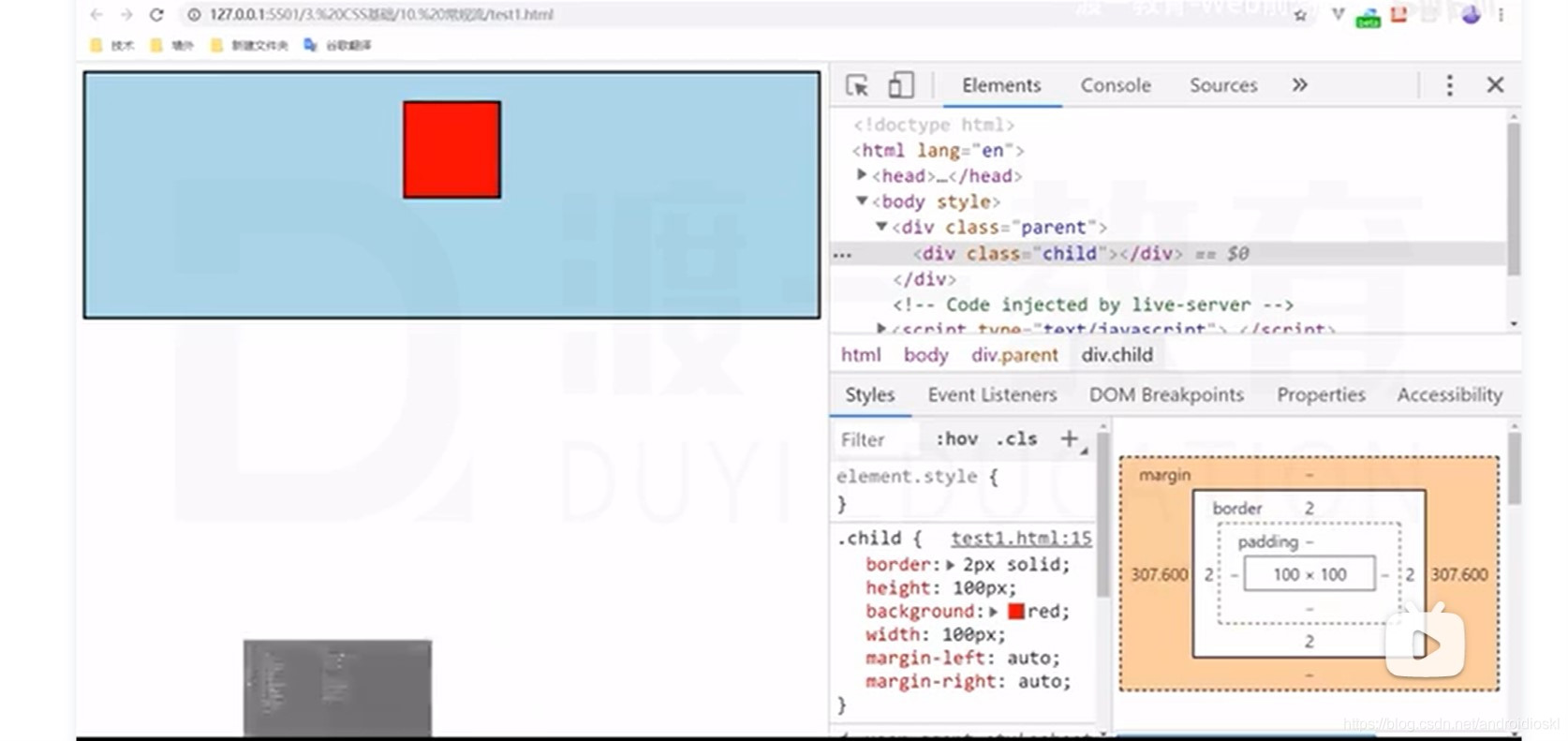Open the DOM Breakpoints sub-tab
The width and height of the screenshot is (1568, 741).
pos(1166,395)
